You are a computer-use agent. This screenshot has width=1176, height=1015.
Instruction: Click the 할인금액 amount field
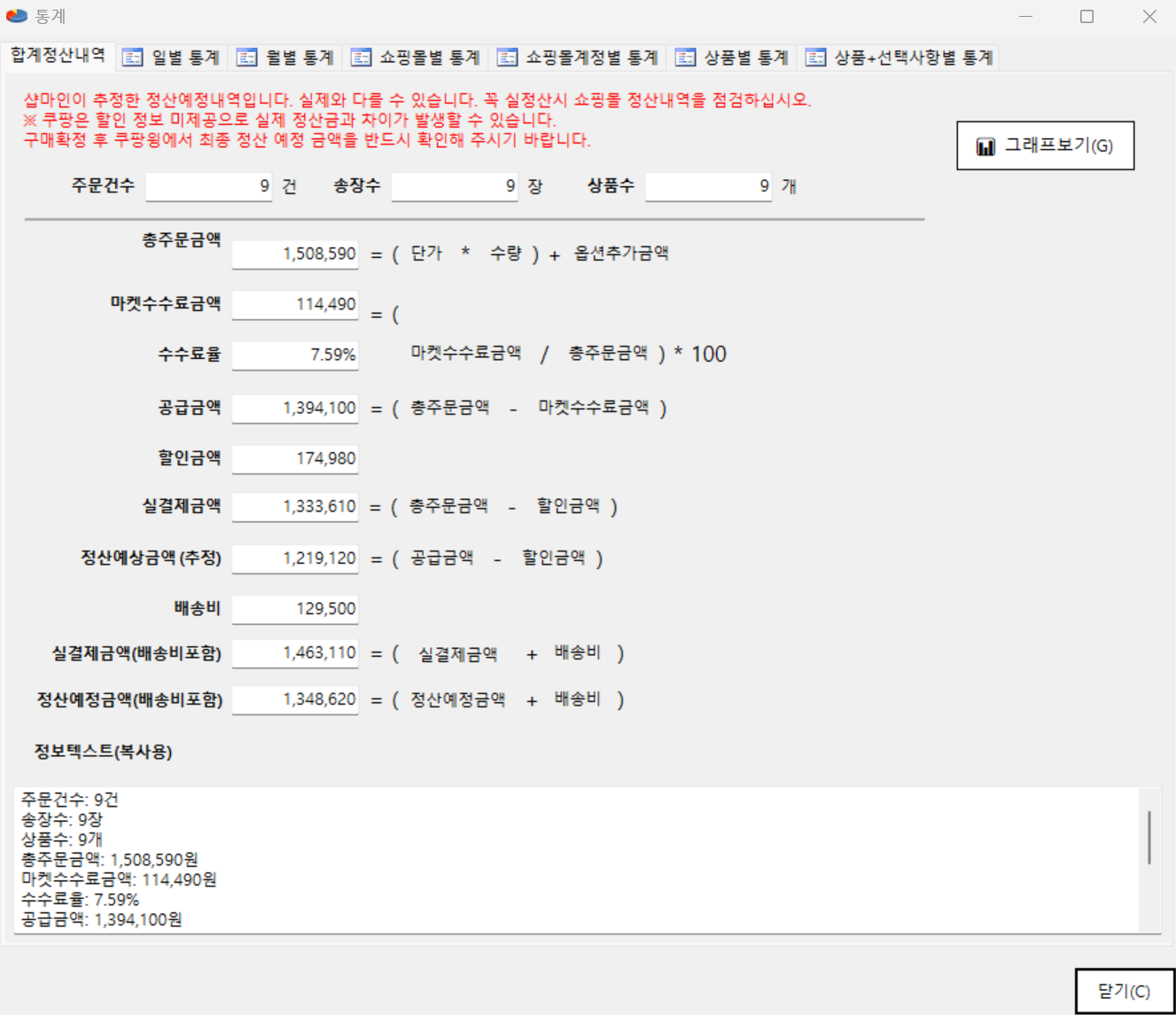[295, 459]
